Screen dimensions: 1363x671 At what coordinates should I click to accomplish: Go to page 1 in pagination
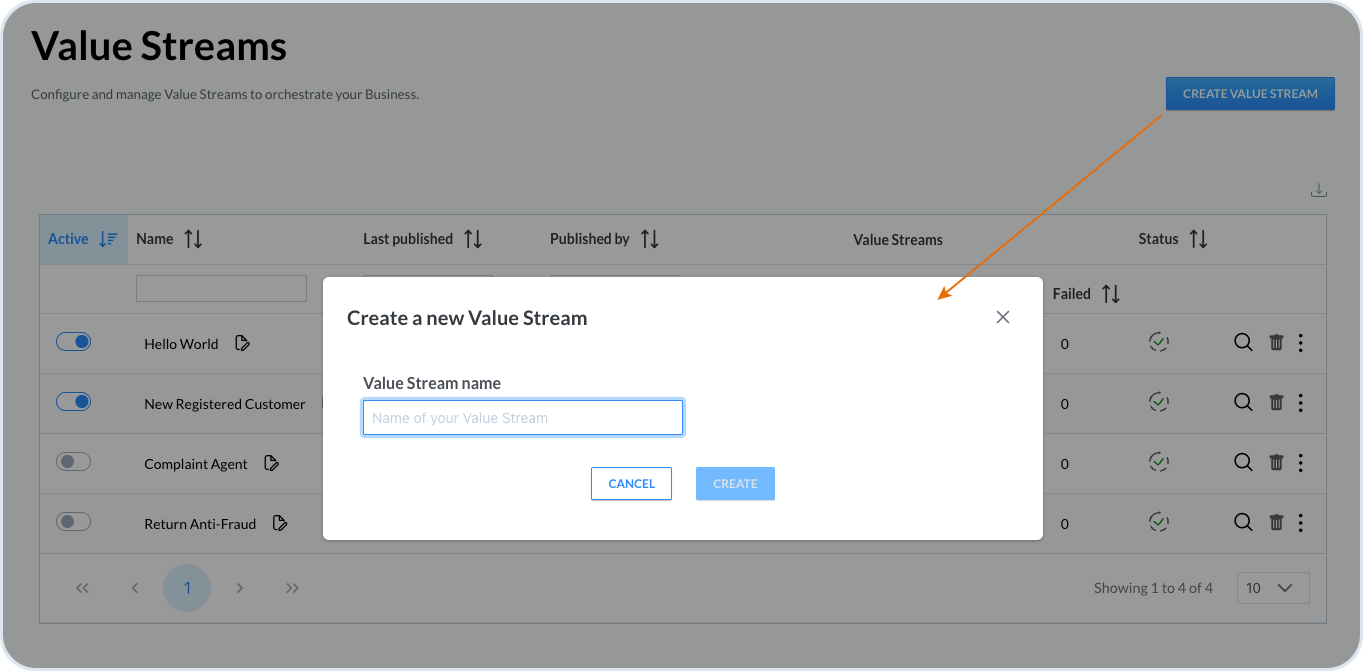[187, 588]
